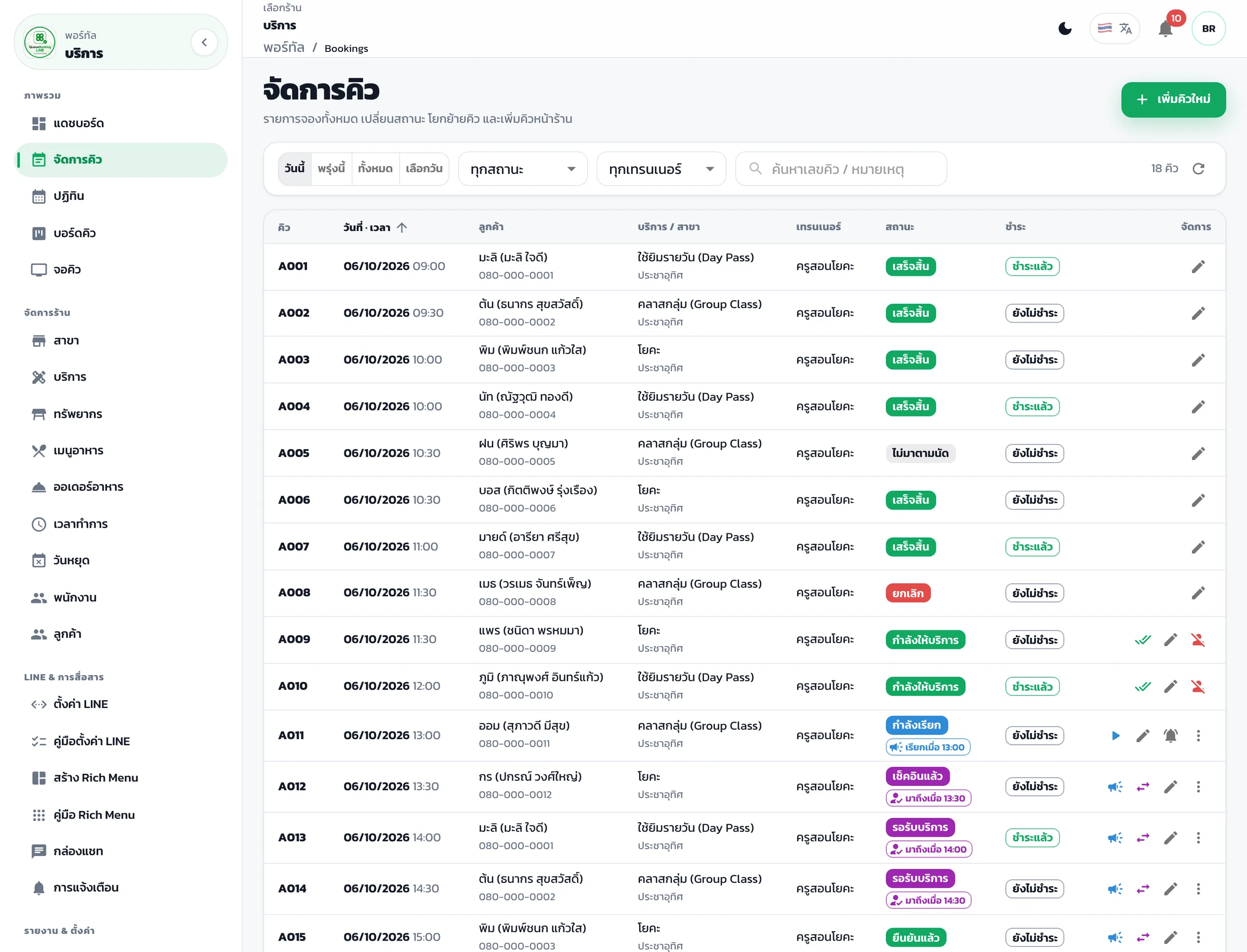This screenshot has width=1247, height=952.
Task: Select the วันนี้ date filter tab
Action: 294,168
